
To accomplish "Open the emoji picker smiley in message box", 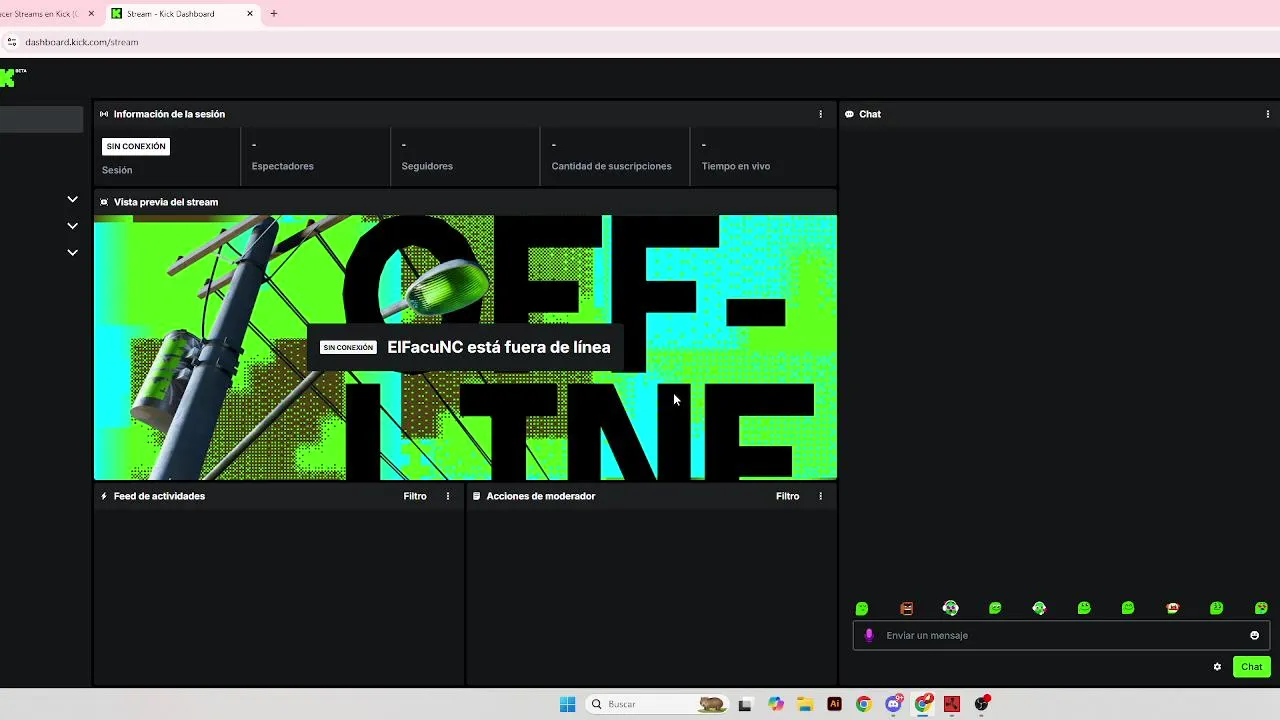I will point(1254,635).
